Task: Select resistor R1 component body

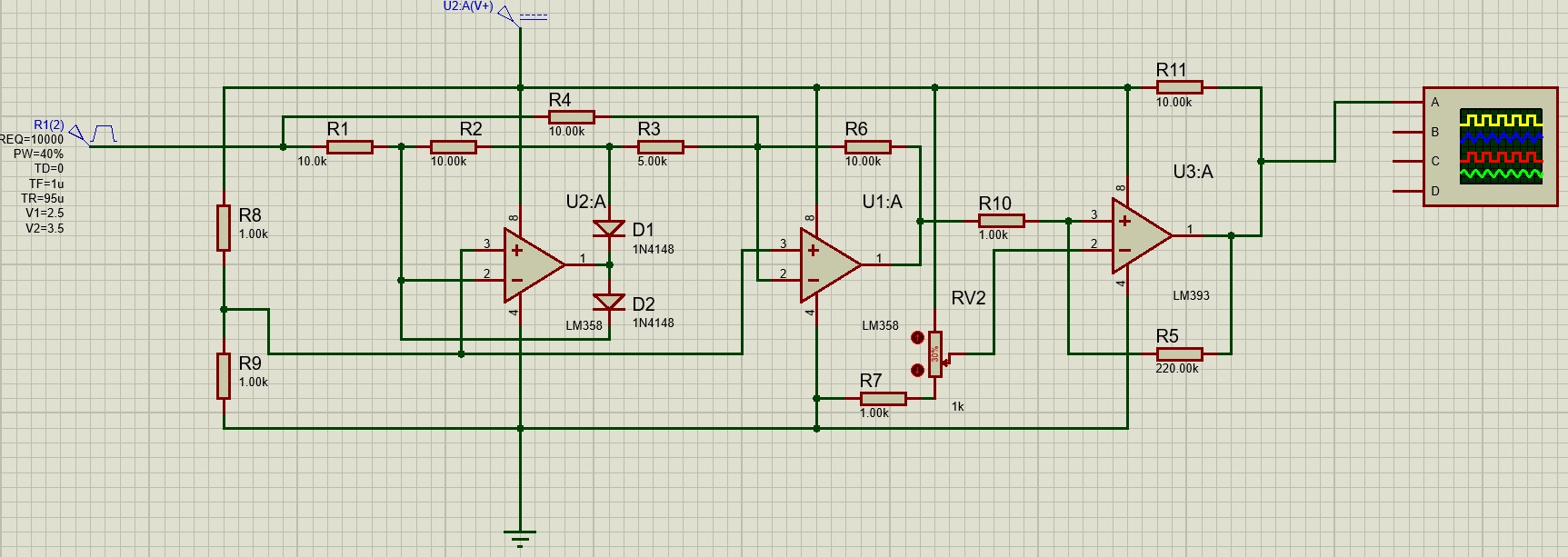Action: click(x=350, y=147)
